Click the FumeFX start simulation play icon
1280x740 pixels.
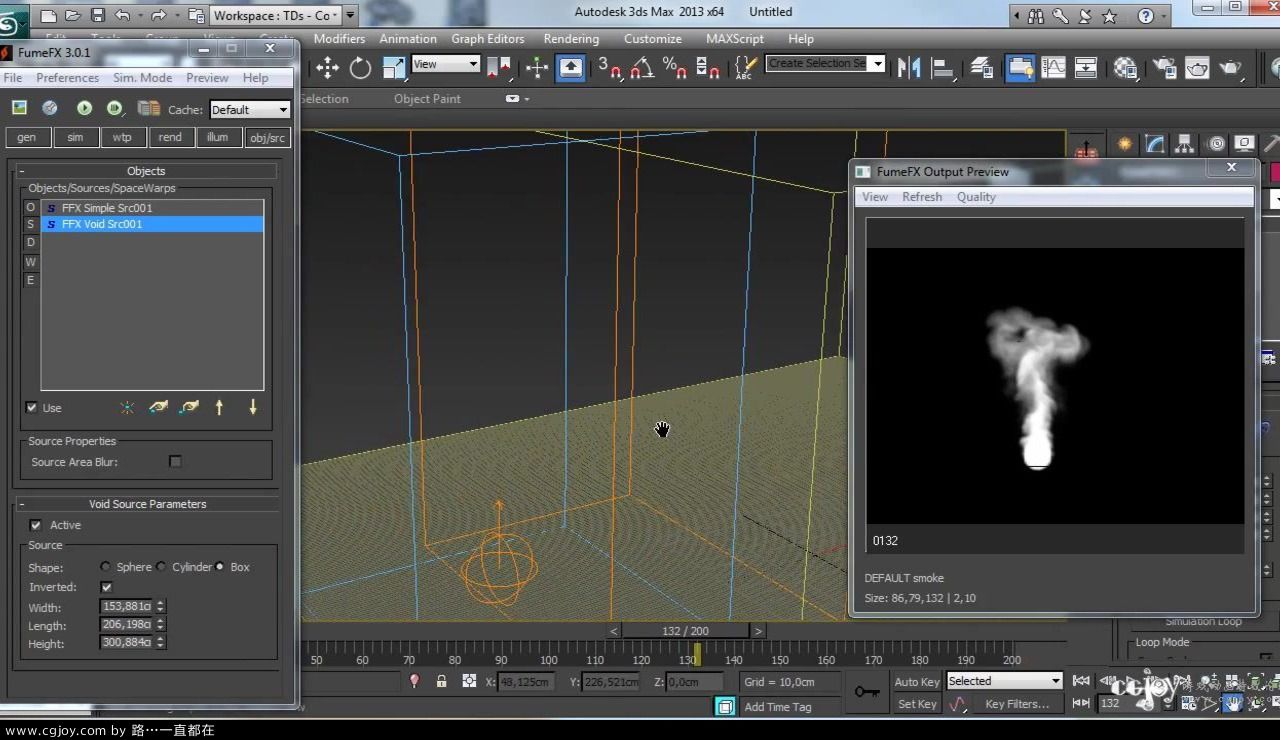[84, 108]
